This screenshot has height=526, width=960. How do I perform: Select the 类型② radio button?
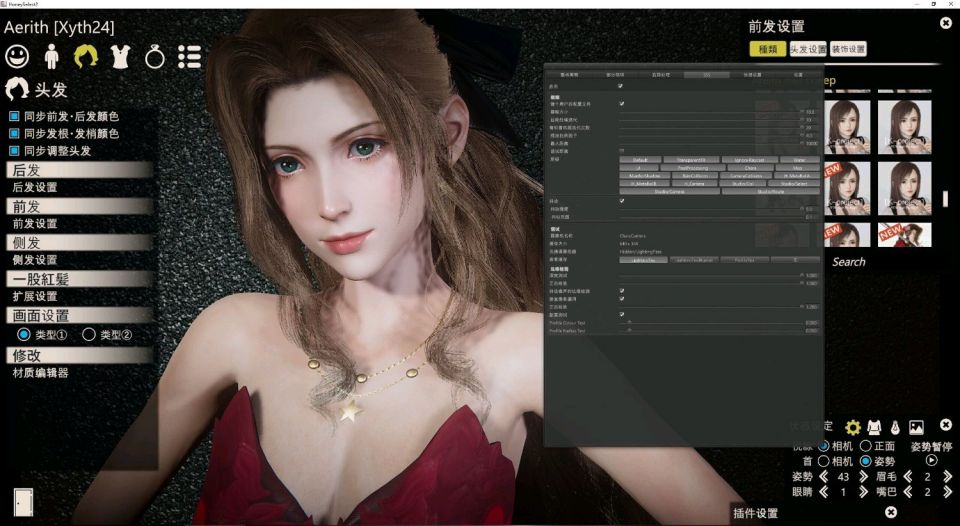88,334
